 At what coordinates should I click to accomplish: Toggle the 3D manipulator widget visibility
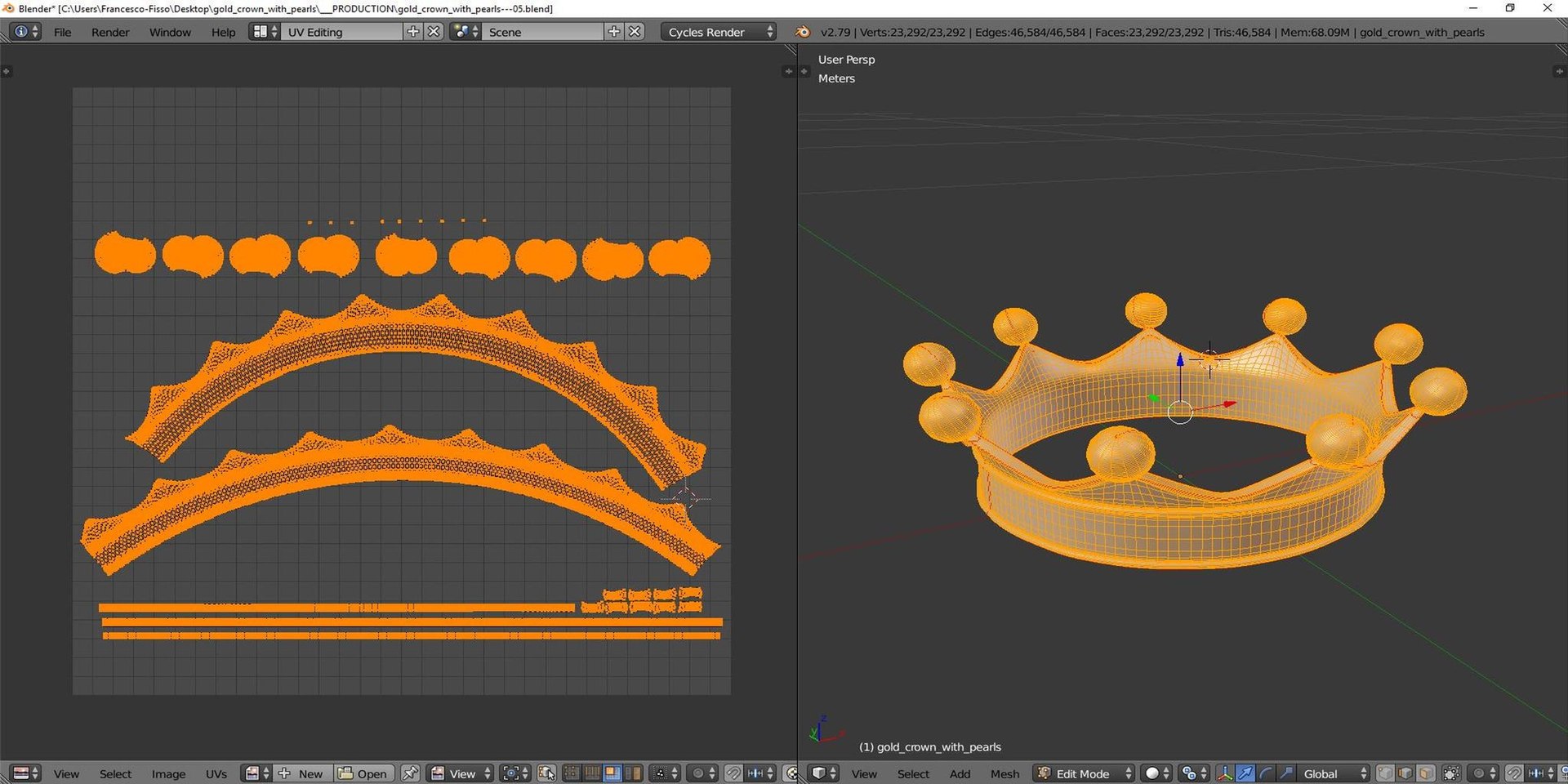pyautogui.click(x=1224, y=773)
